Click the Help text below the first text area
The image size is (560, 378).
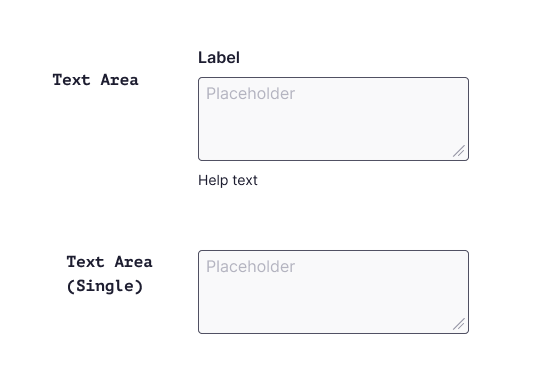coord(228,180)
